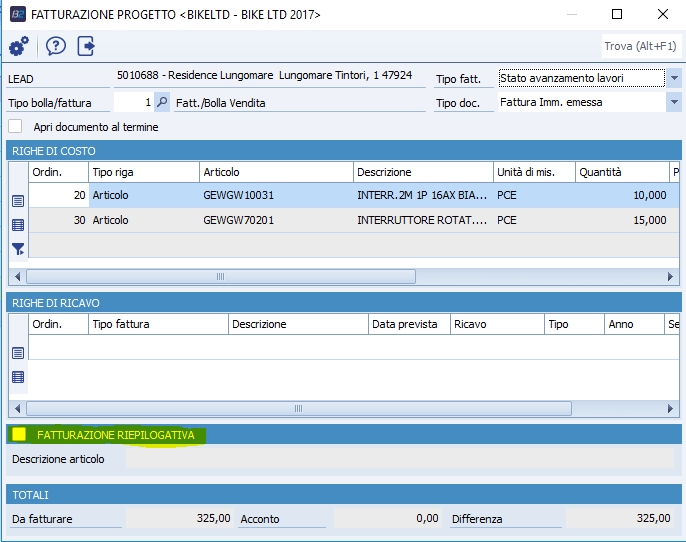Open the help question-mark icon

click(56, 46)
